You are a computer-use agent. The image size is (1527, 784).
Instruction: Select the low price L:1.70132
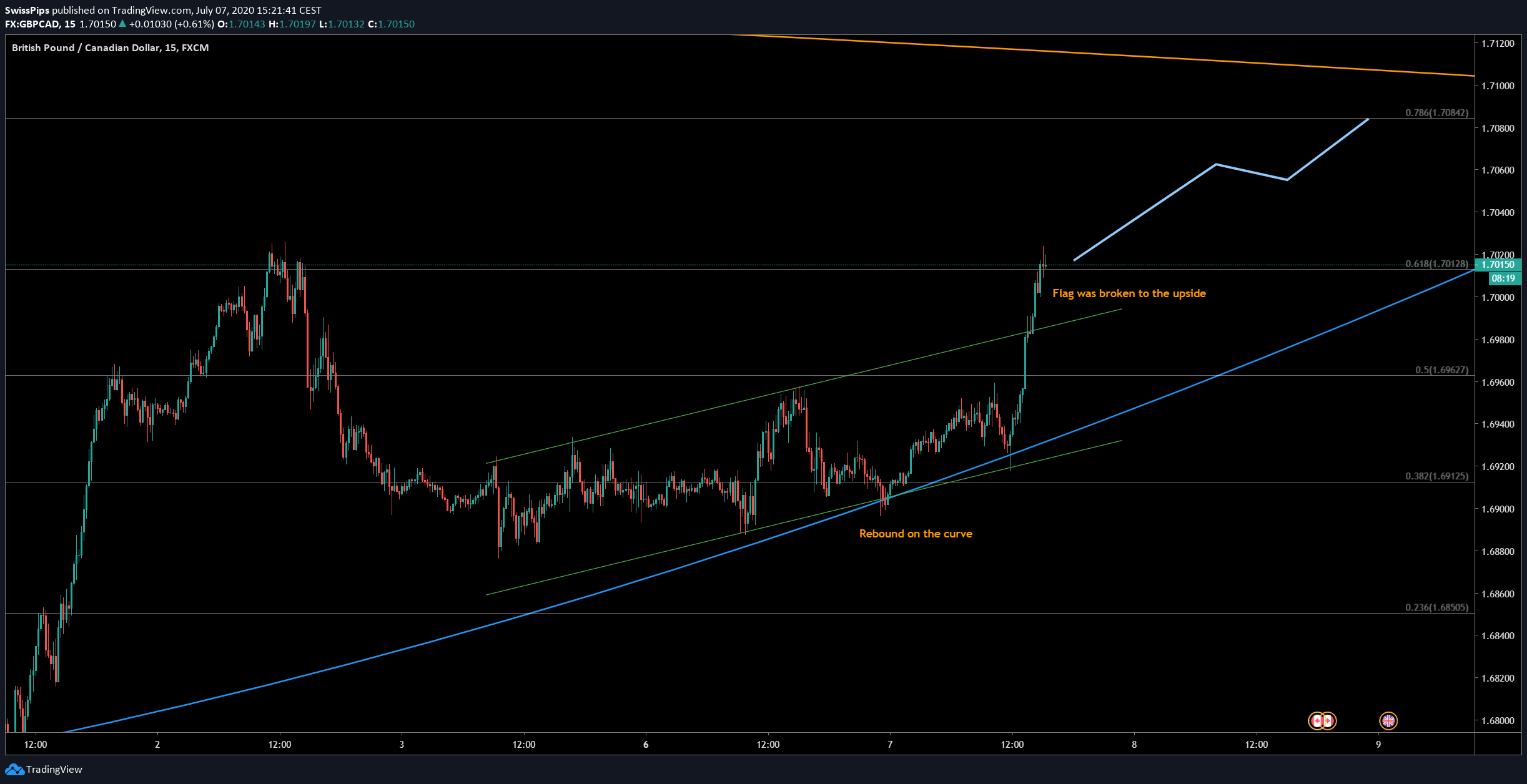[341, 24]
